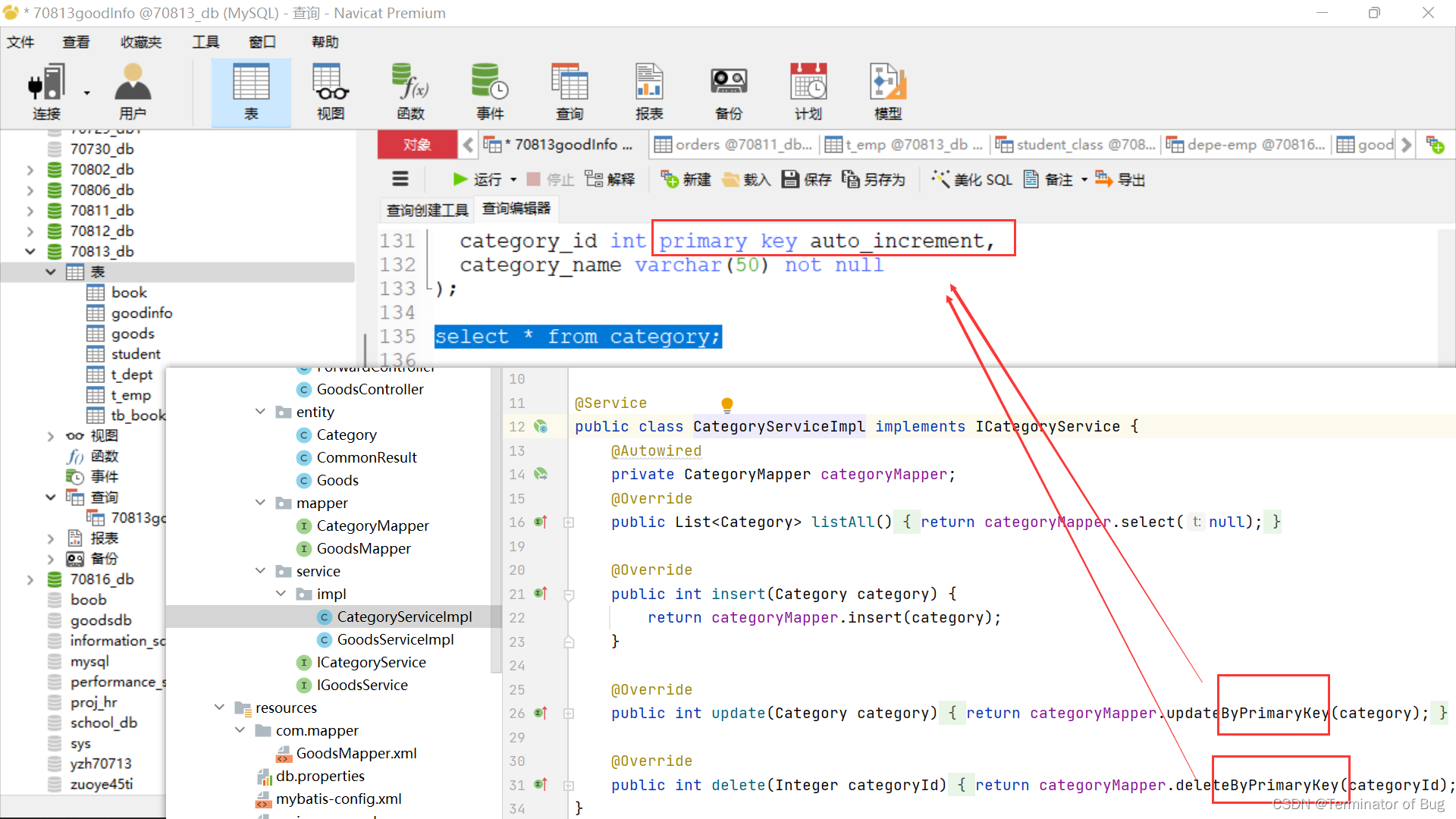This screenshot has width=1456, height=819.
Task: Run the query with 运行 button
Action: tap(478, 180)
